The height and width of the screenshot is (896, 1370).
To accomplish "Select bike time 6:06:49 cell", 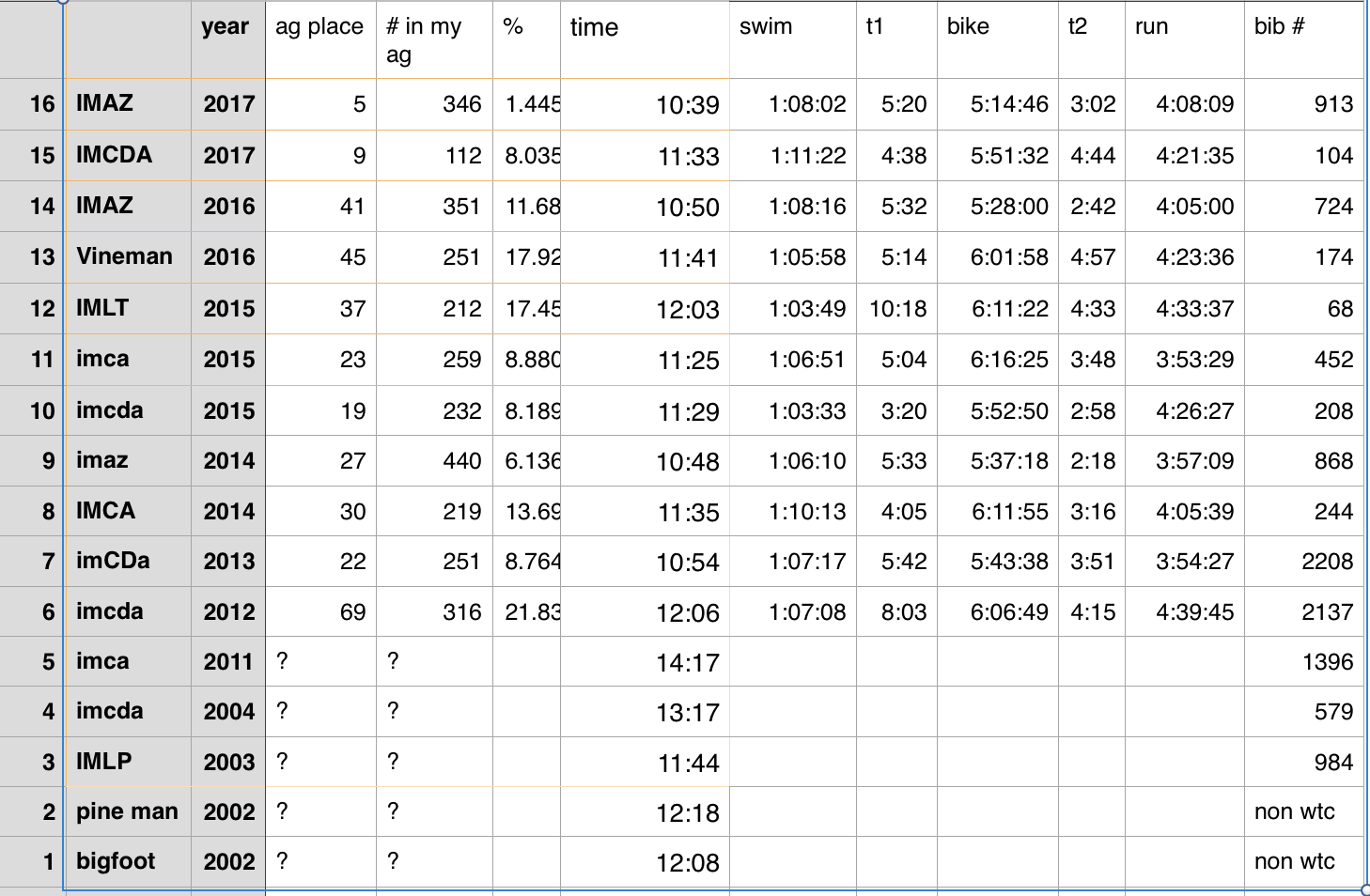I will pyautogui.click(x=998, y=612).
